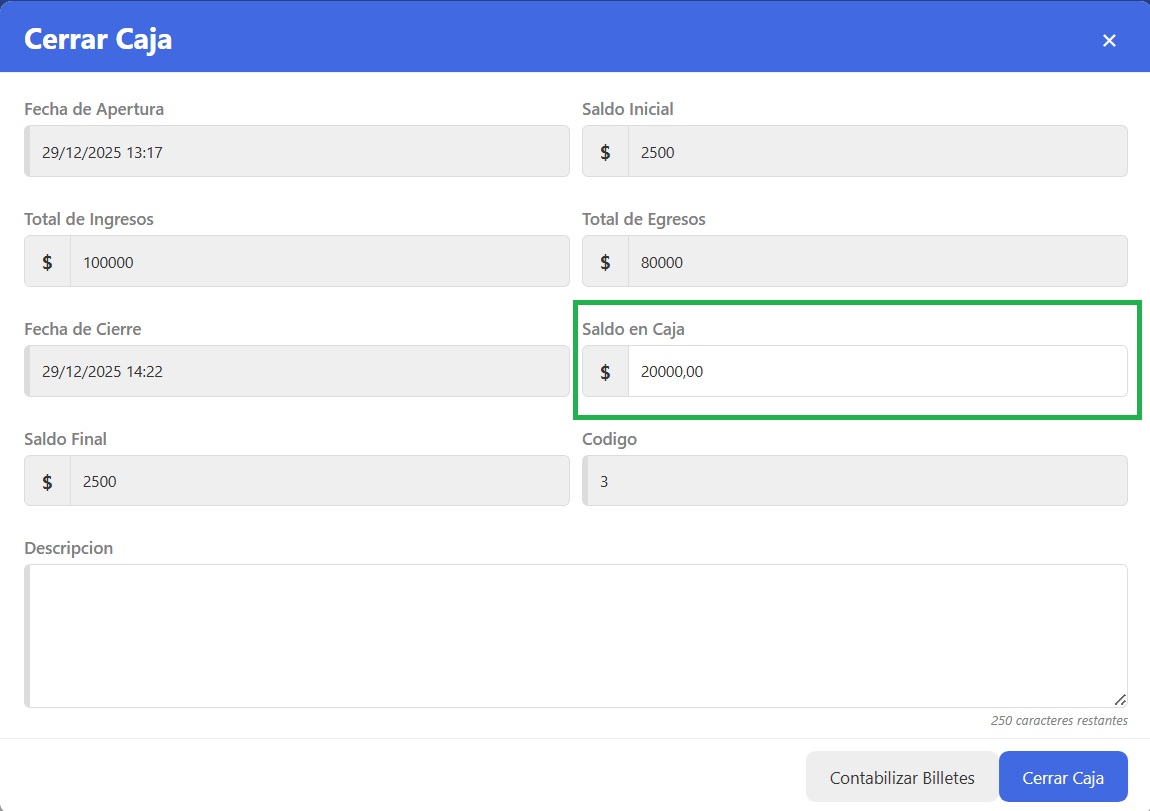Viewport: 1150px width, 811px height.
Task: Select the Fecha de Cierre date field
Action: click(x=297, y=372)
